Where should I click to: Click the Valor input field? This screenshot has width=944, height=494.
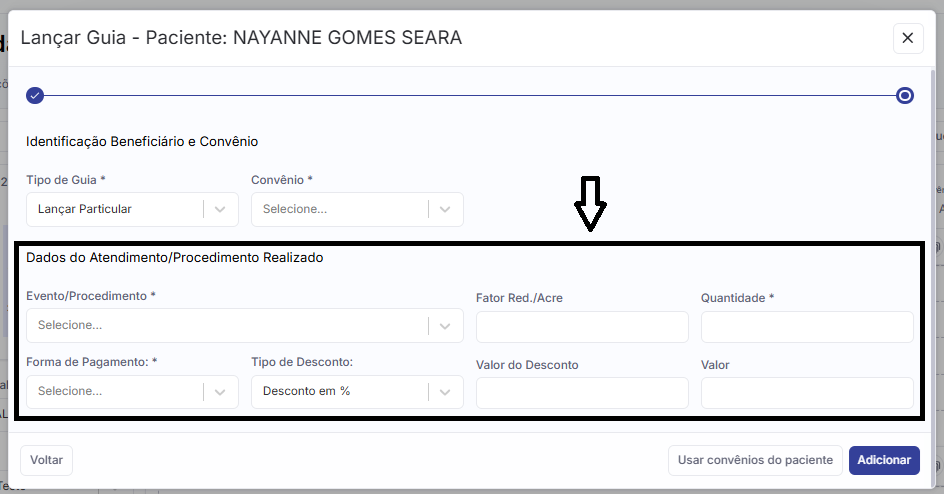(x=807, y=393)
